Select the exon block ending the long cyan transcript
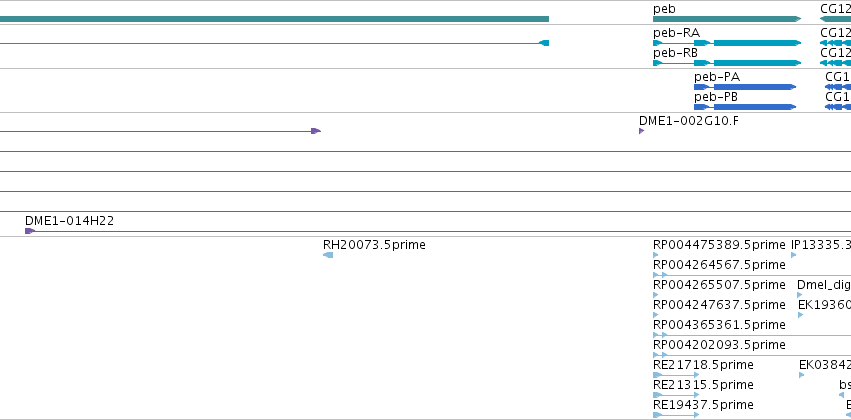The height and width of the screenshot is (420, 851). point(544,43)
